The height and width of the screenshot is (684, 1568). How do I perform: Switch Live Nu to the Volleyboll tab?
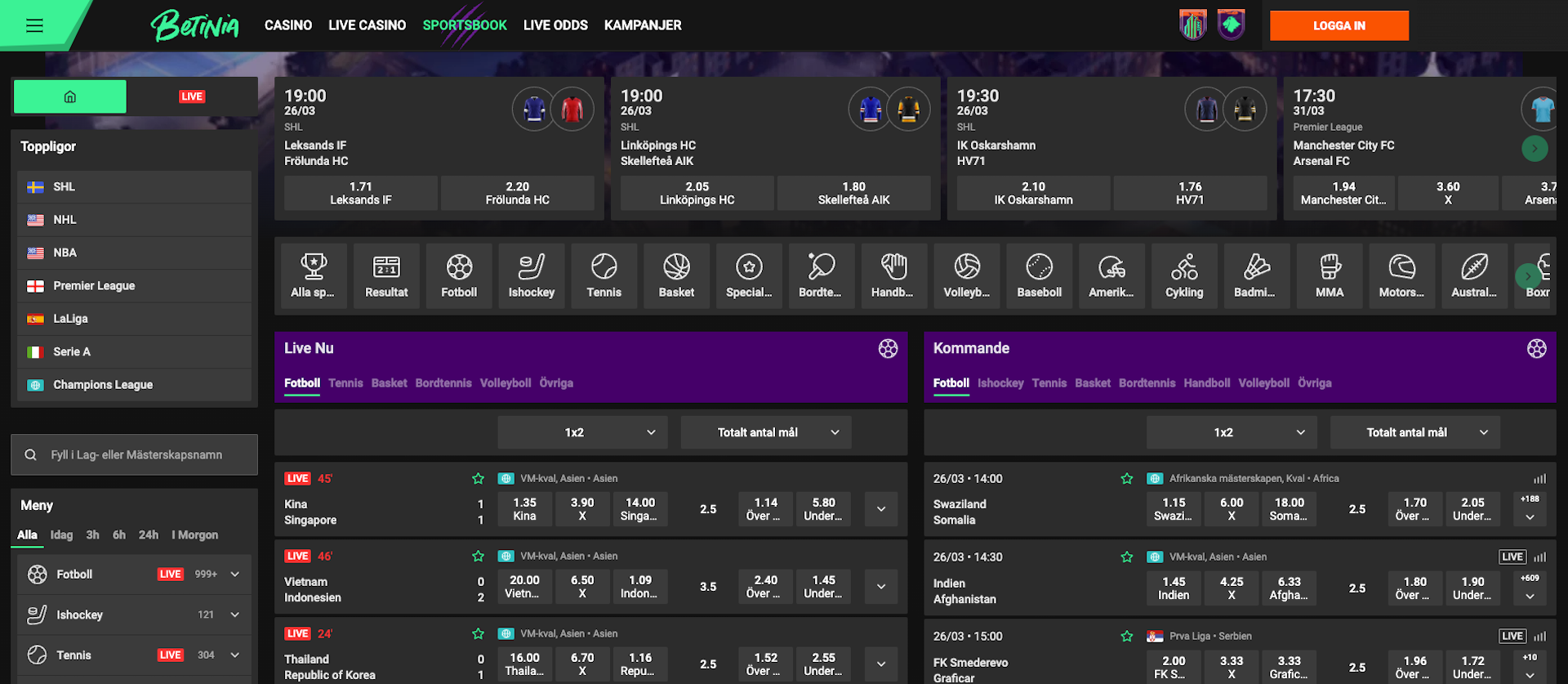(506, 383)
